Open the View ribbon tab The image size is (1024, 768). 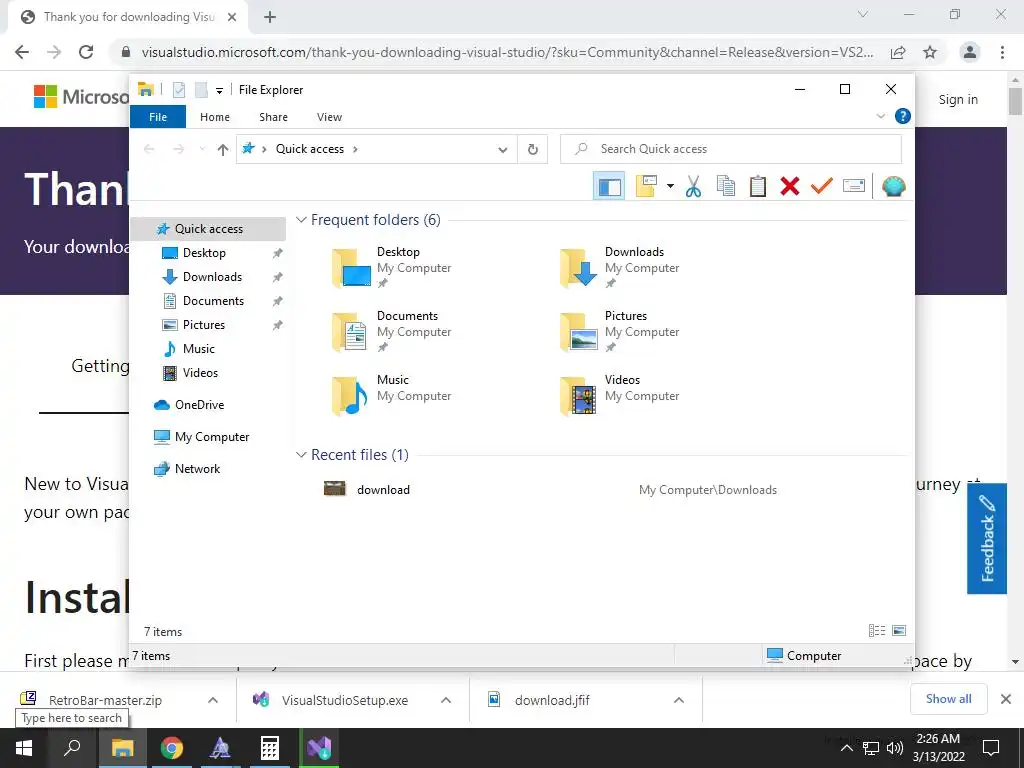[x=329, y=117]
